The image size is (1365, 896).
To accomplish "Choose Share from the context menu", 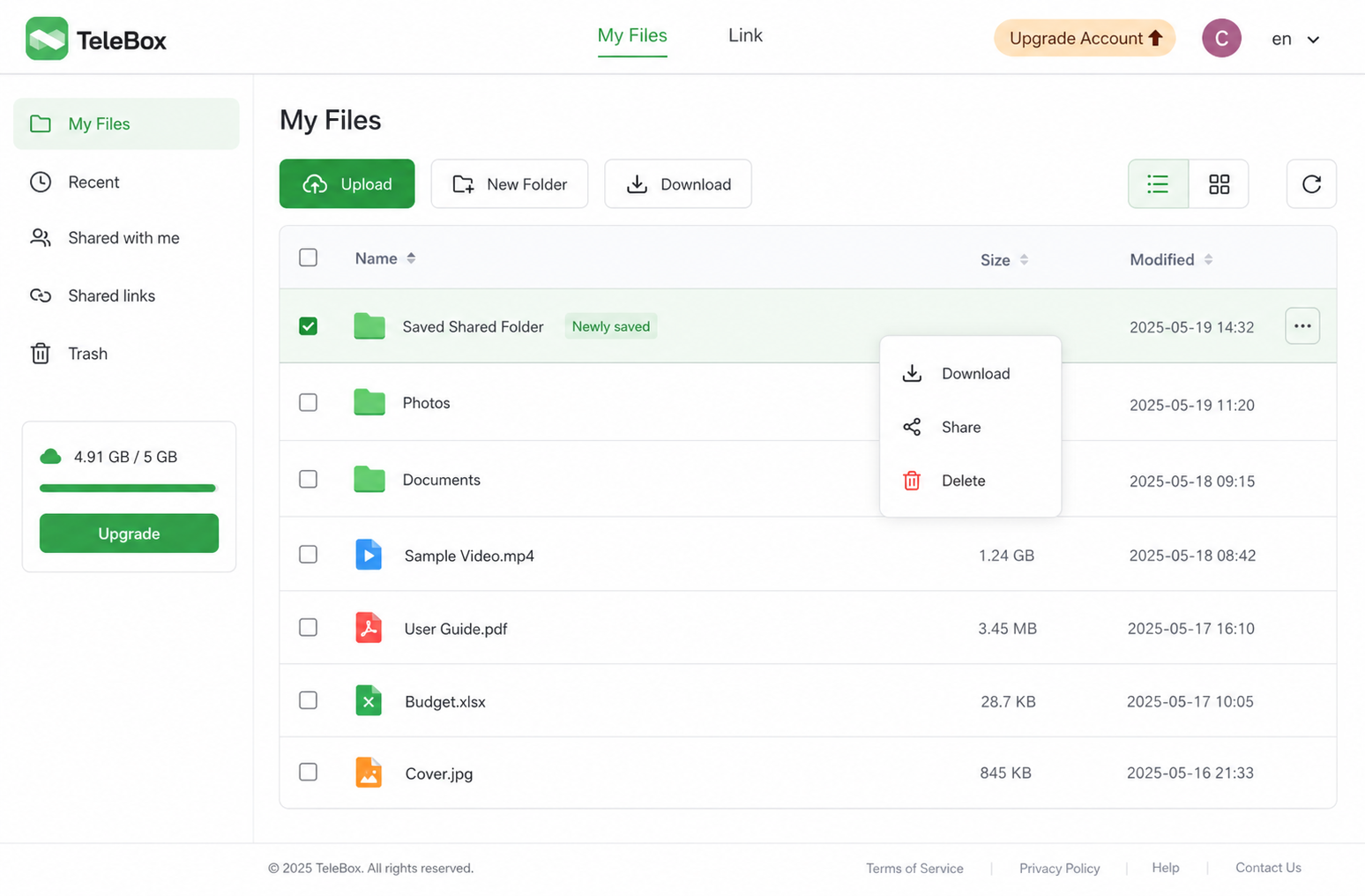I will [970, 427].
